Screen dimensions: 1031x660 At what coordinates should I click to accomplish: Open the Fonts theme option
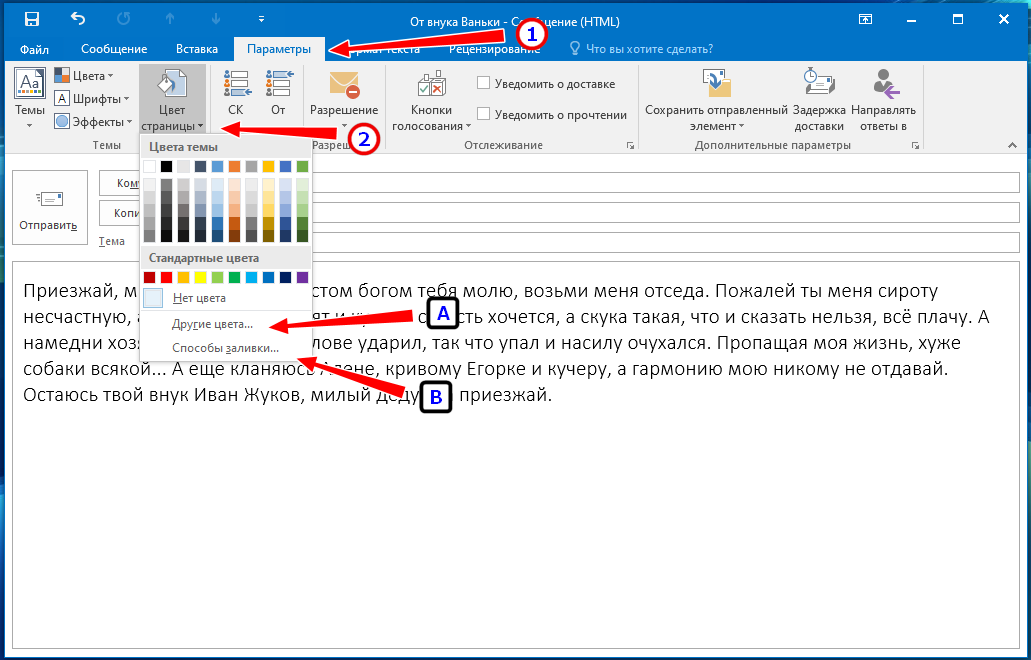(91, 99)
